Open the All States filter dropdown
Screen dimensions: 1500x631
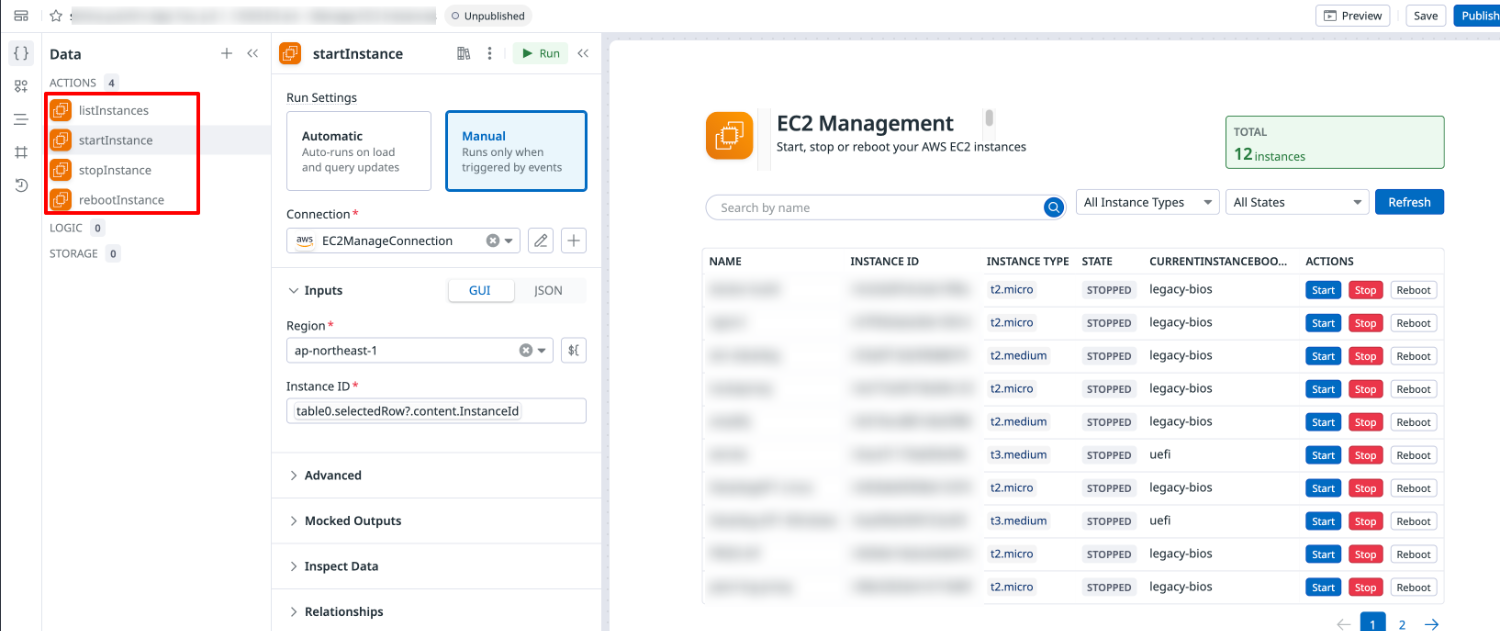click(x=1297, y=202)
